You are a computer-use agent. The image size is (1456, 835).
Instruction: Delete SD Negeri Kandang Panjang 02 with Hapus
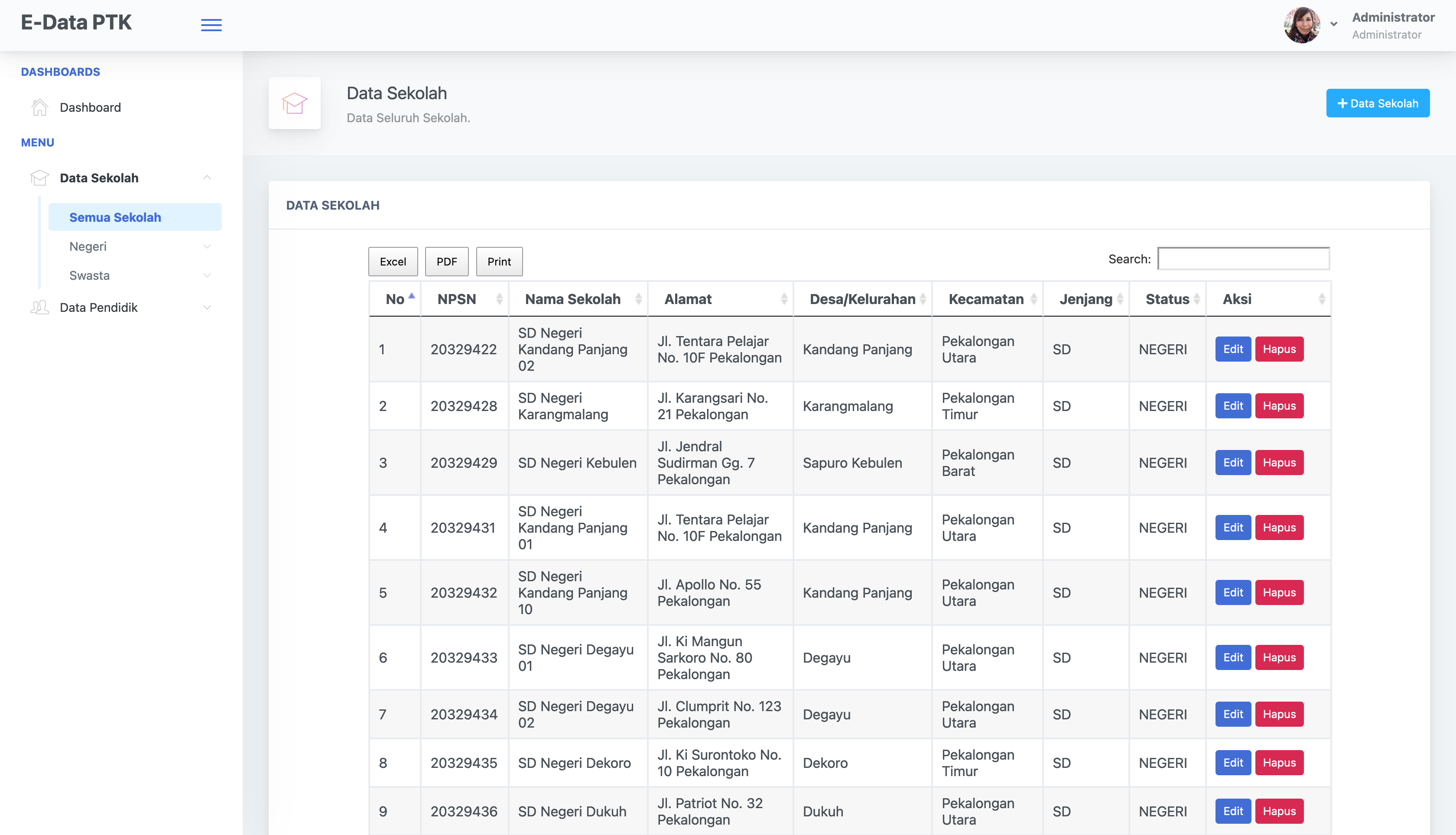[1279, 349]
